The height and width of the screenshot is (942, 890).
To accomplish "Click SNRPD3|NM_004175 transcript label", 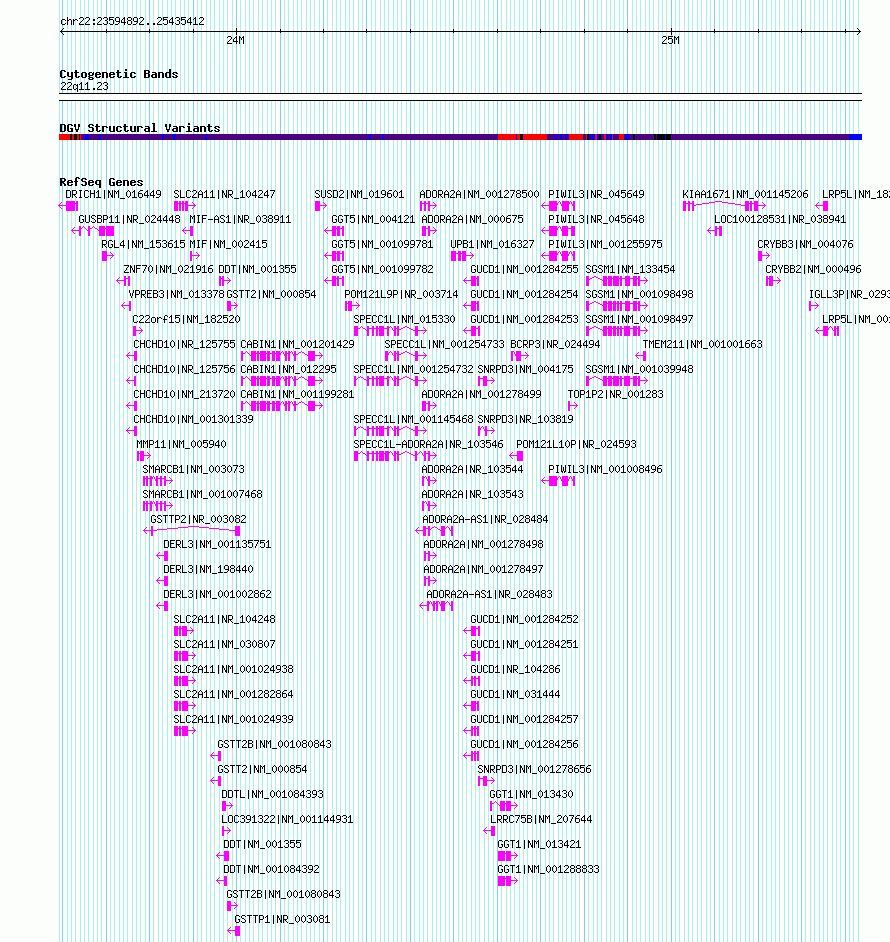I will (525, 369).
